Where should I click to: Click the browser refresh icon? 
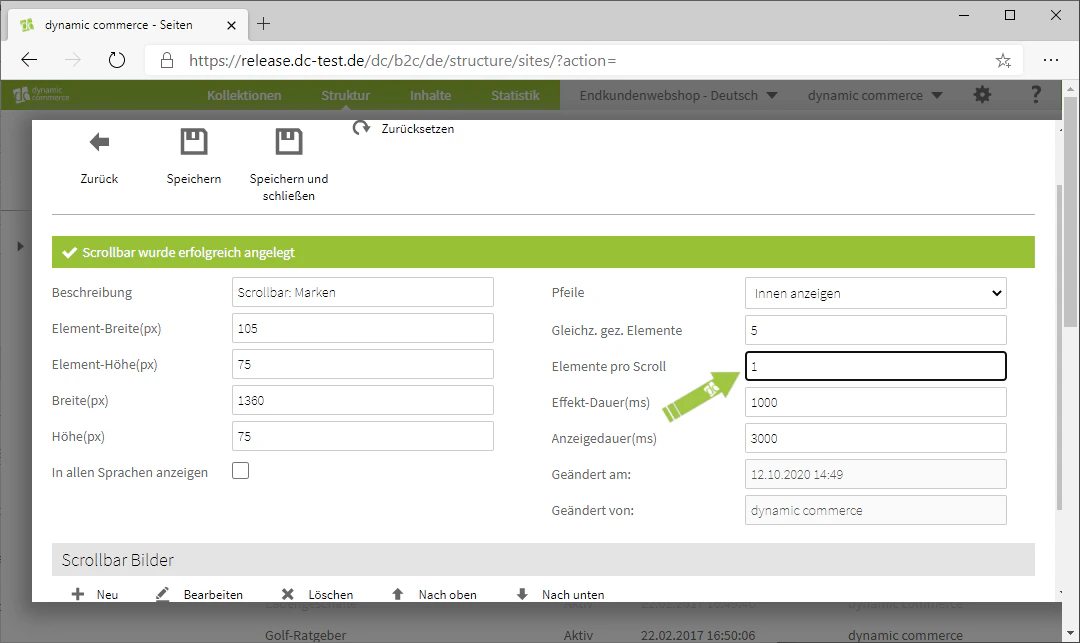[117, 60]
